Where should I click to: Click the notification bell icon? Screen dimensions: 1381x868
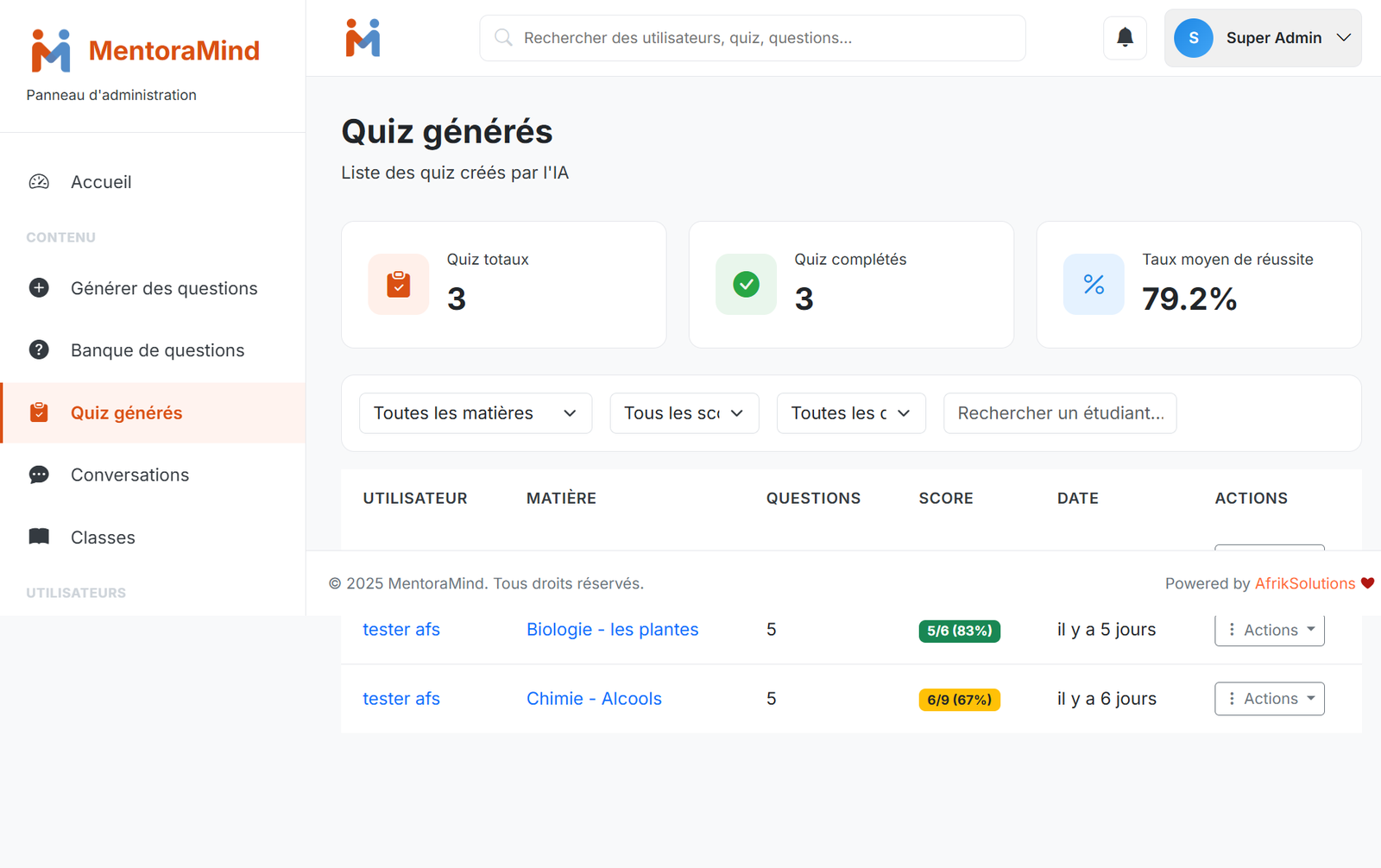point(1125,38)
